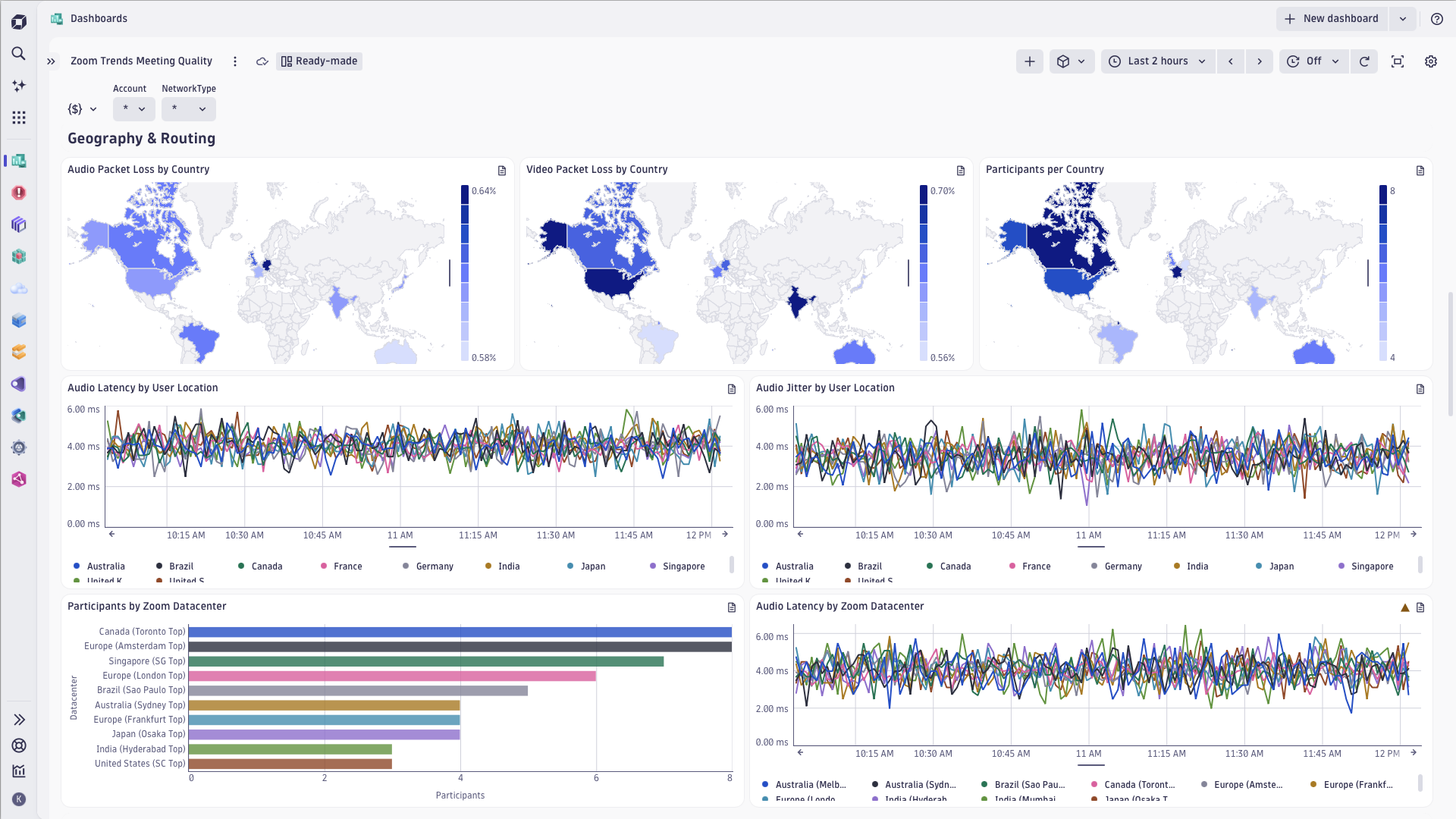Click the warning triangle on Audio Latency by Datacenter
Viewport: 1456px width, 819px height.
pyautogui.click(x=1404, y=607)
